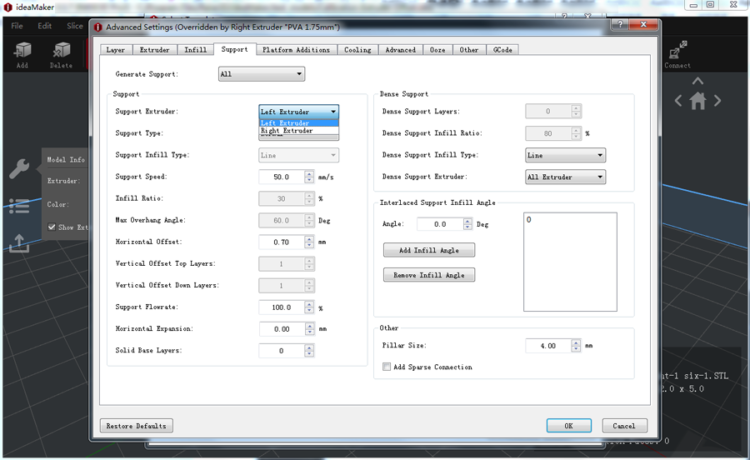
Task: Switch to the Layer tab
Action: coord(115,50)
